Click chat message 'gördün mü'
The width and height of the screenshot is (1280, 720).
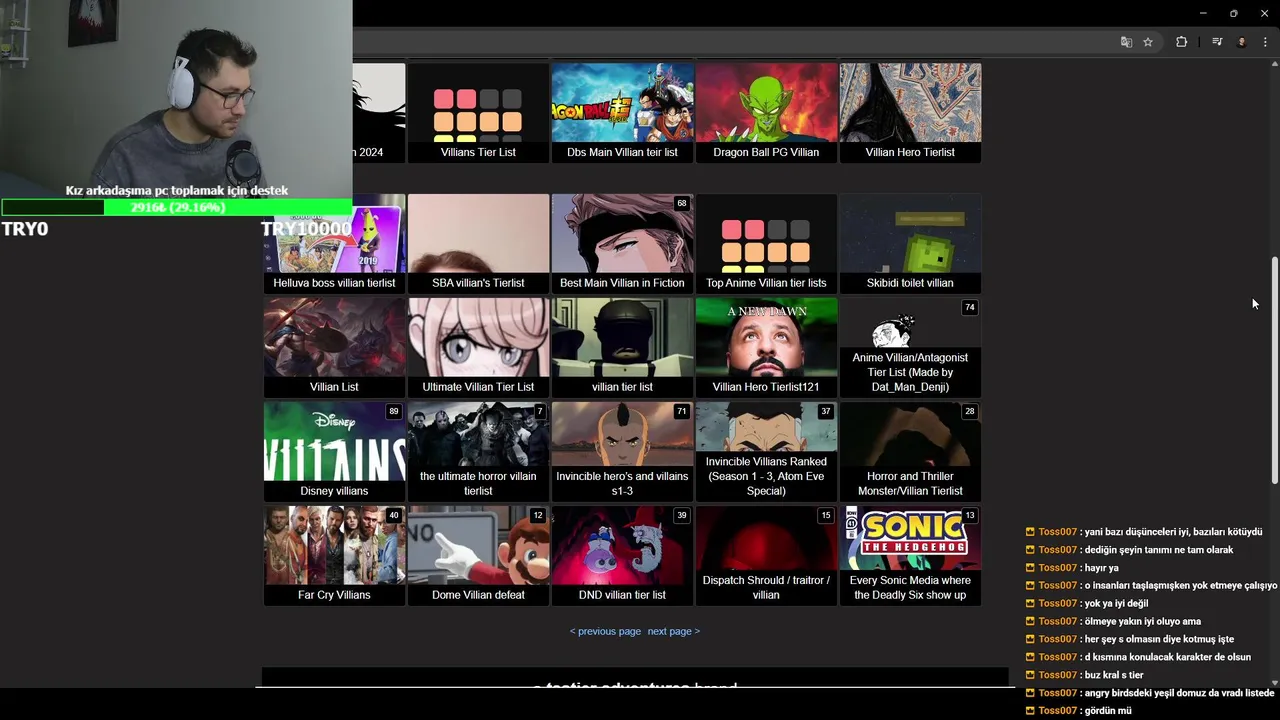pos(1108,711)
